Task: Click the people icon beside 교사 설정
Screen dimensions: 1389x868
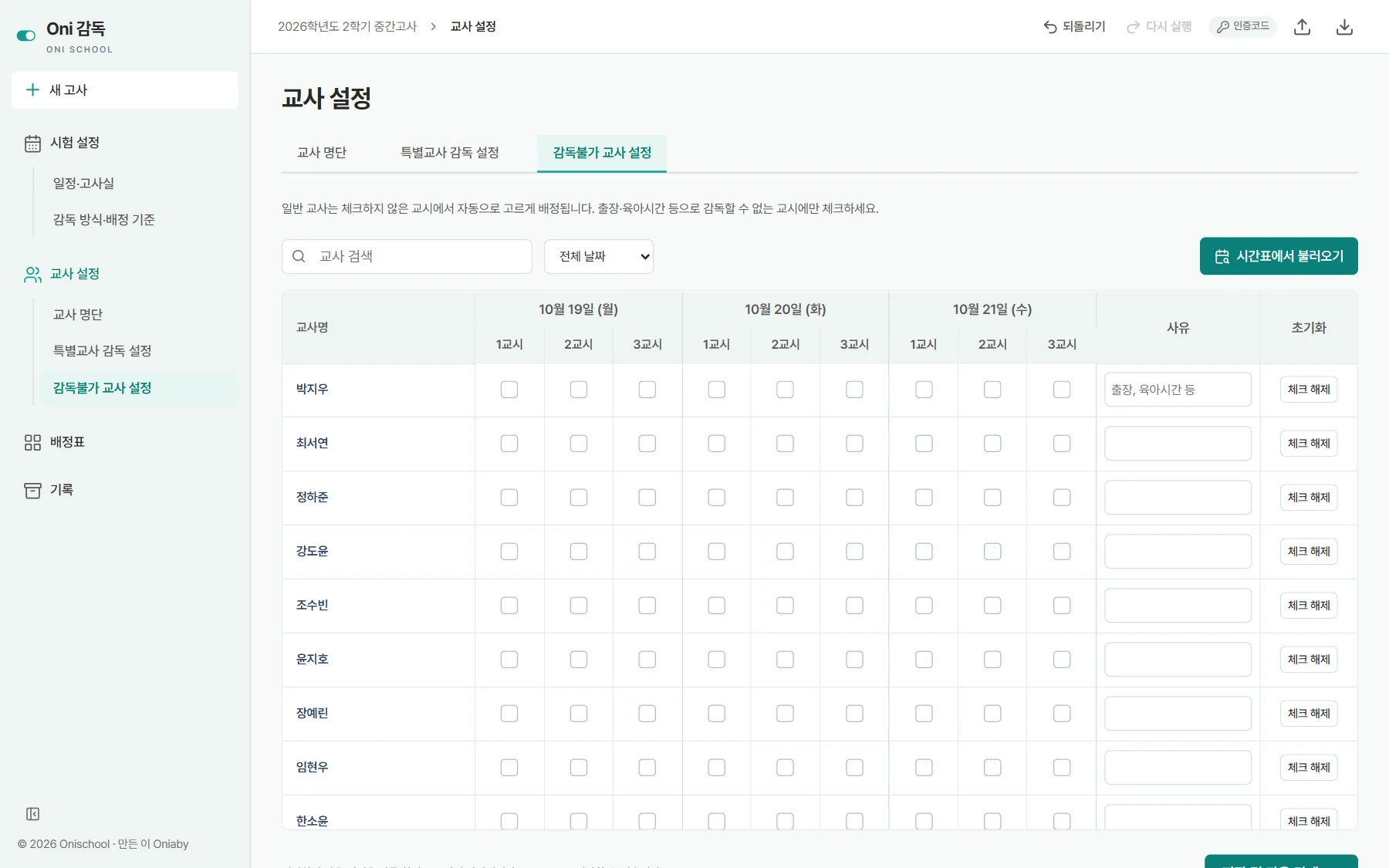Action: [32, 275]
